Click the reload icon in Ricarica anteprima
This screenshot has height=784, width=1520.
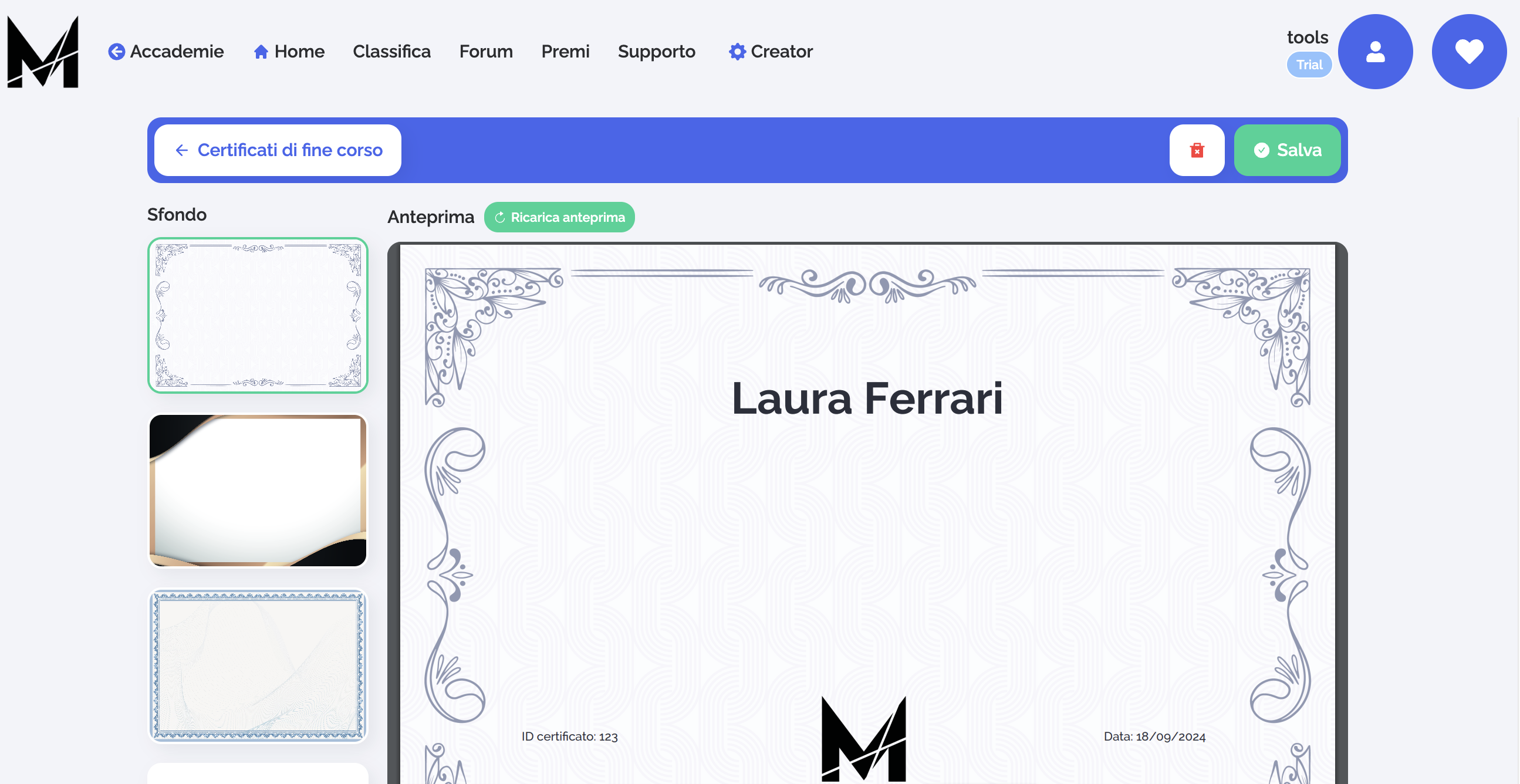(500, 218)
